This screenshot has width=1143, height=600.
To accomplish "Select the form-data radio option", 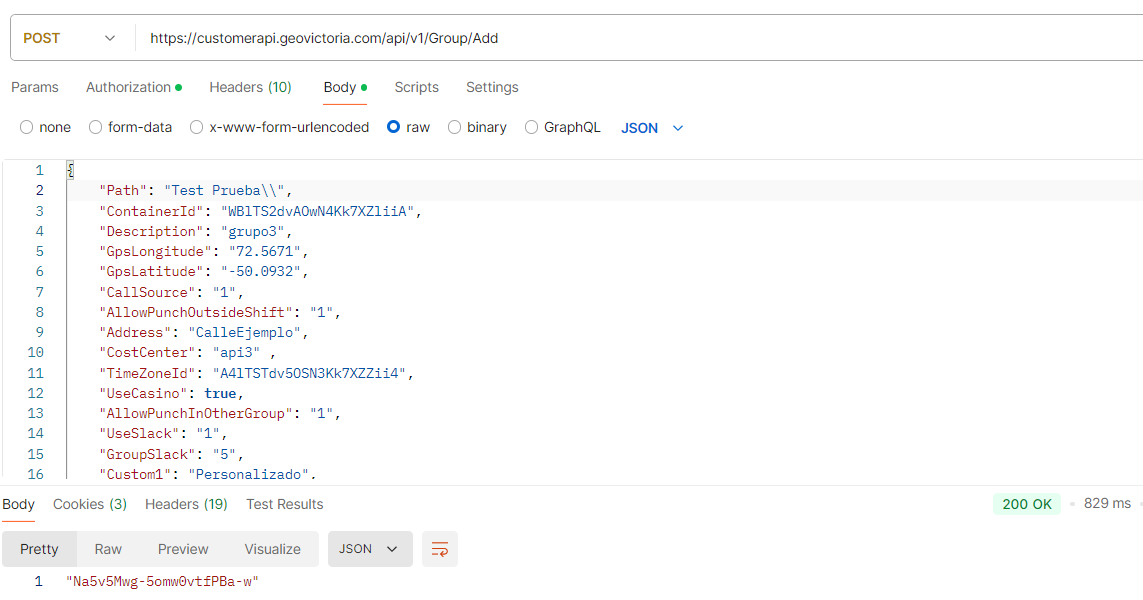I will coord(96,127).
